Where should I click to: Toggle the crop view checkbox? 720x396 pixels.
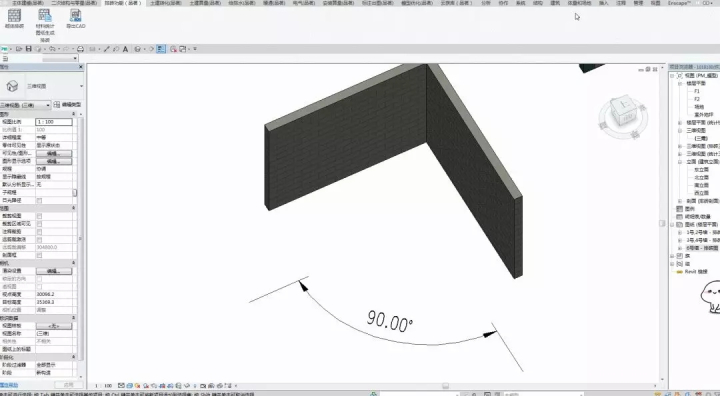click(x=39, y=216)
